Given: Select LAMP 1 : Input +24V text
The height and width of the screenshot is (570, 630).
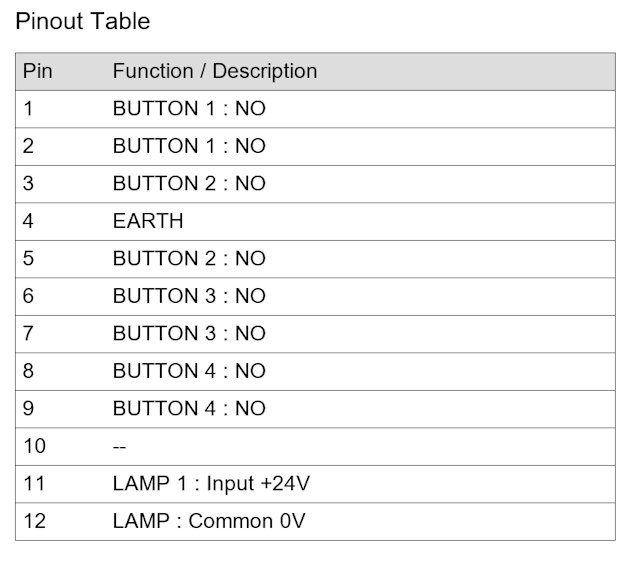Looking at the screenshot, I should 211,484.
